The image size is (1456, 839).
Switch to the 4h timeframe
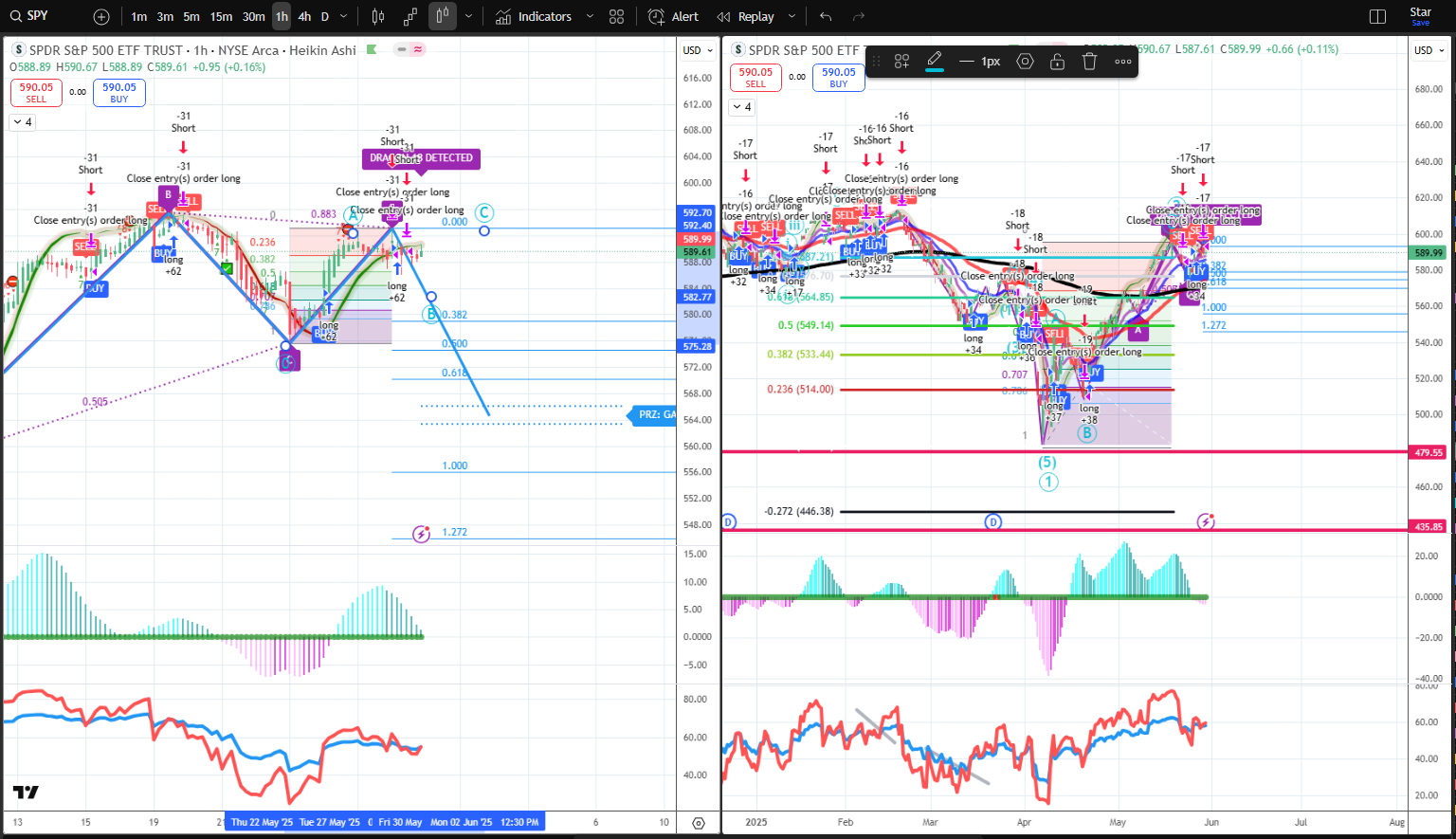pos(304,17)
